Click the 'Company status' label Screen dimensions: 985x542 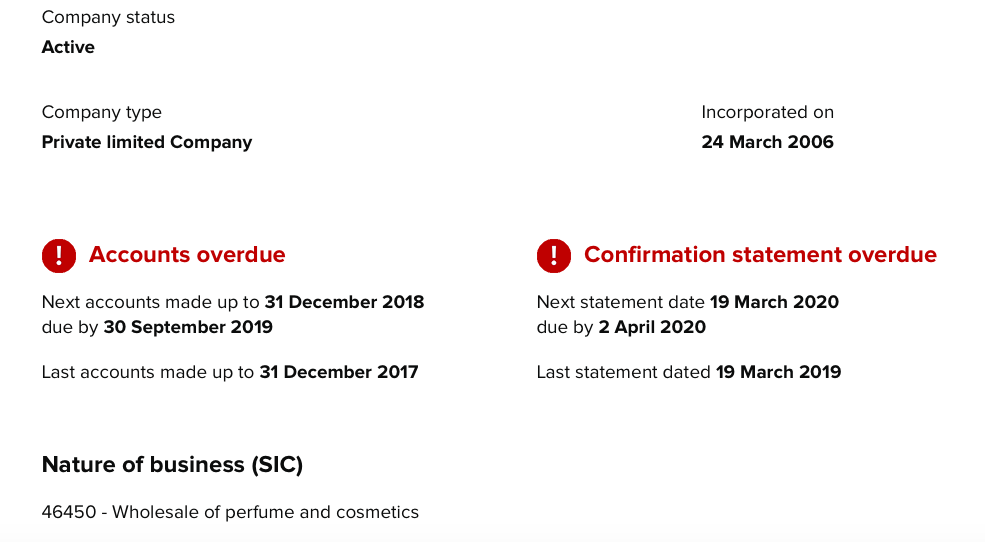pyautogui.click(x=108, y=17)
